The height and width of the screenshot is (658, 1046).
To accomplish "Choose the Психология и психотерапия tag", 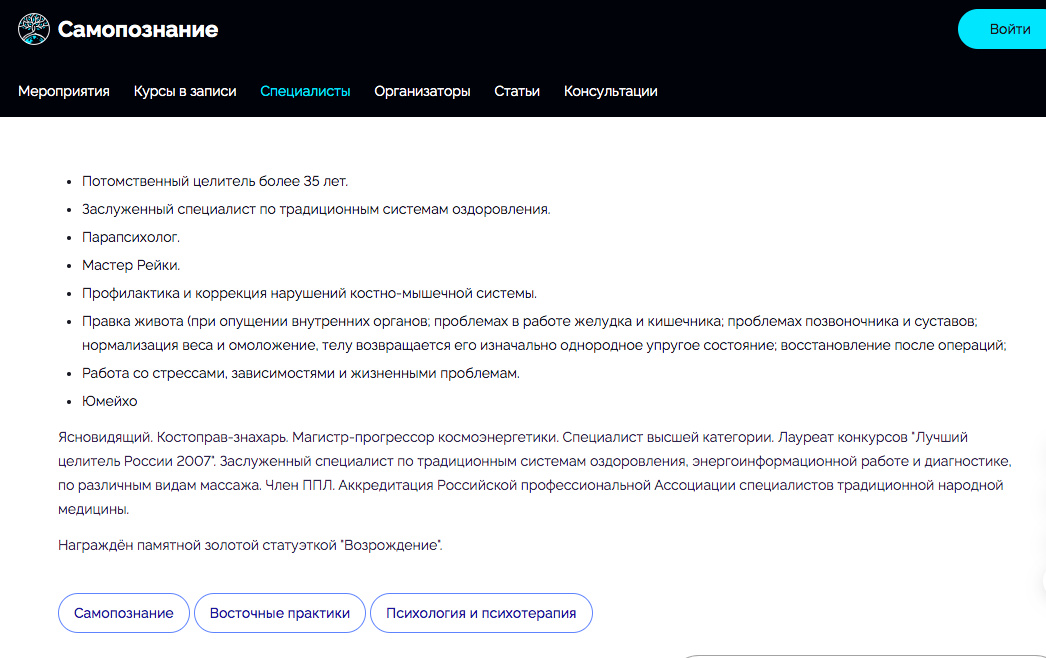I will point(481,613).
